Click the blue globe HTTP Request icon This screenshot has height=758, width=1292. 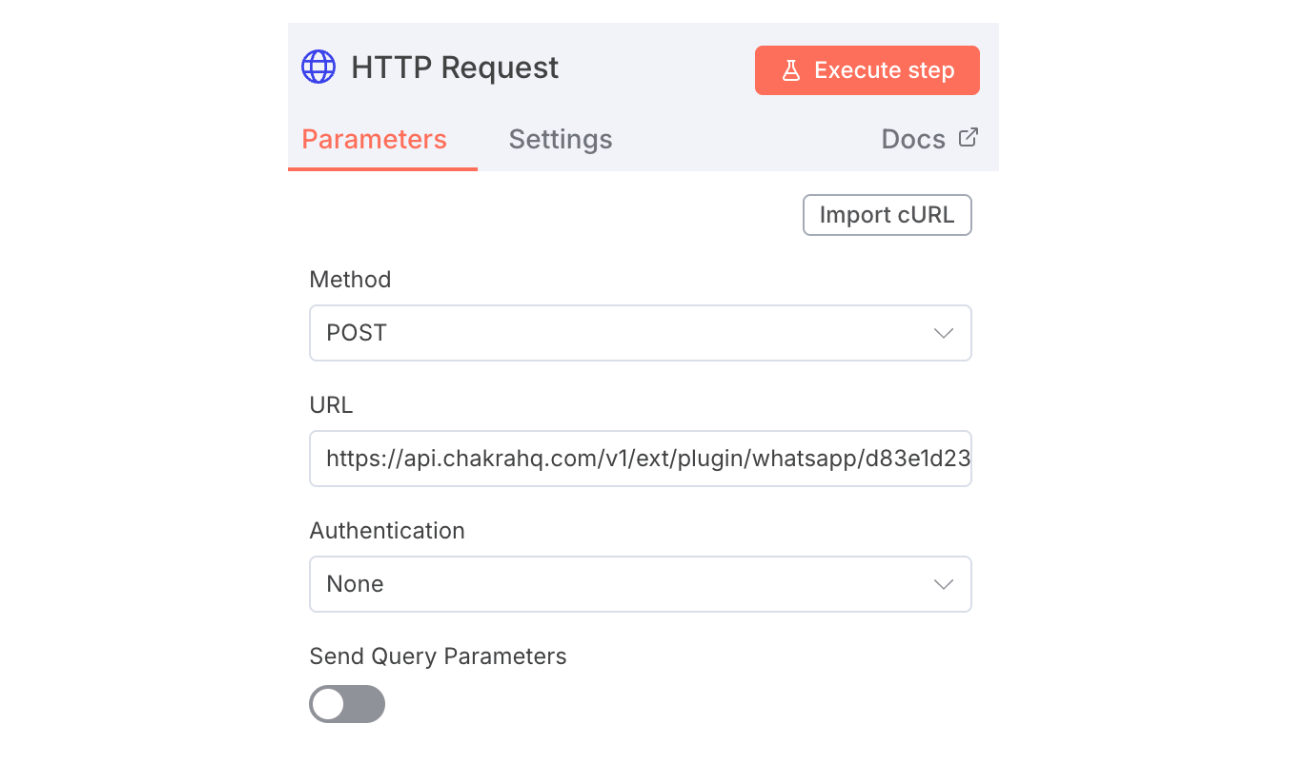318,67
